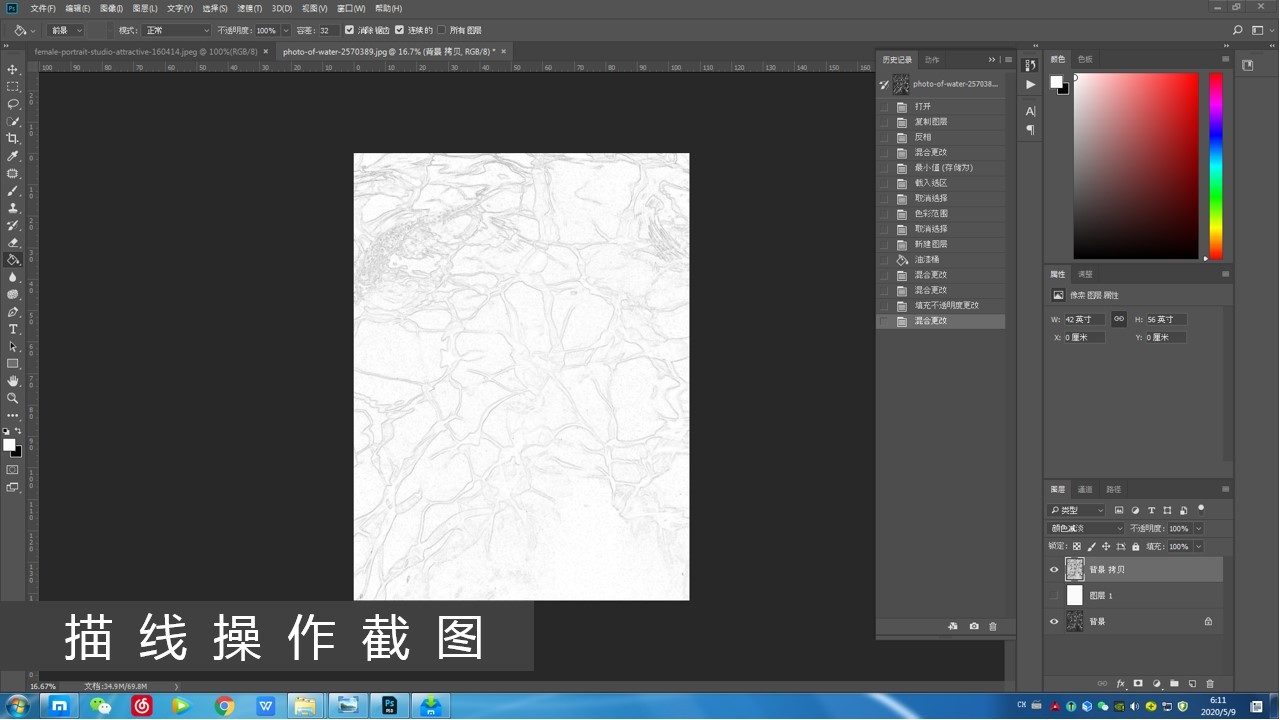
Task: Toggle Quick Mask mode
Action: [13, 469]
